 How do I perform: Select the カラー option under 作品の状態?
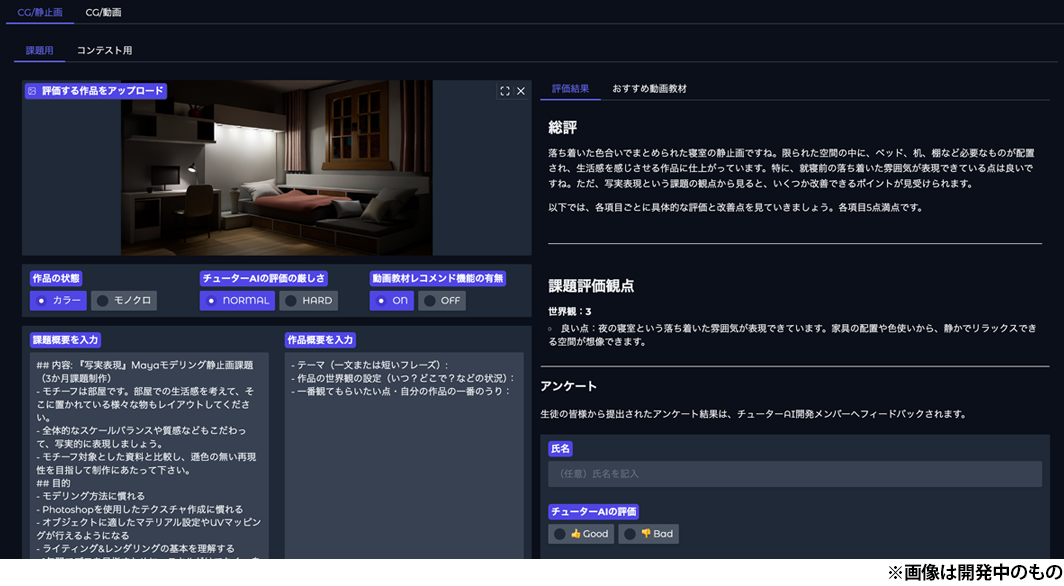(x=57, y=300)
